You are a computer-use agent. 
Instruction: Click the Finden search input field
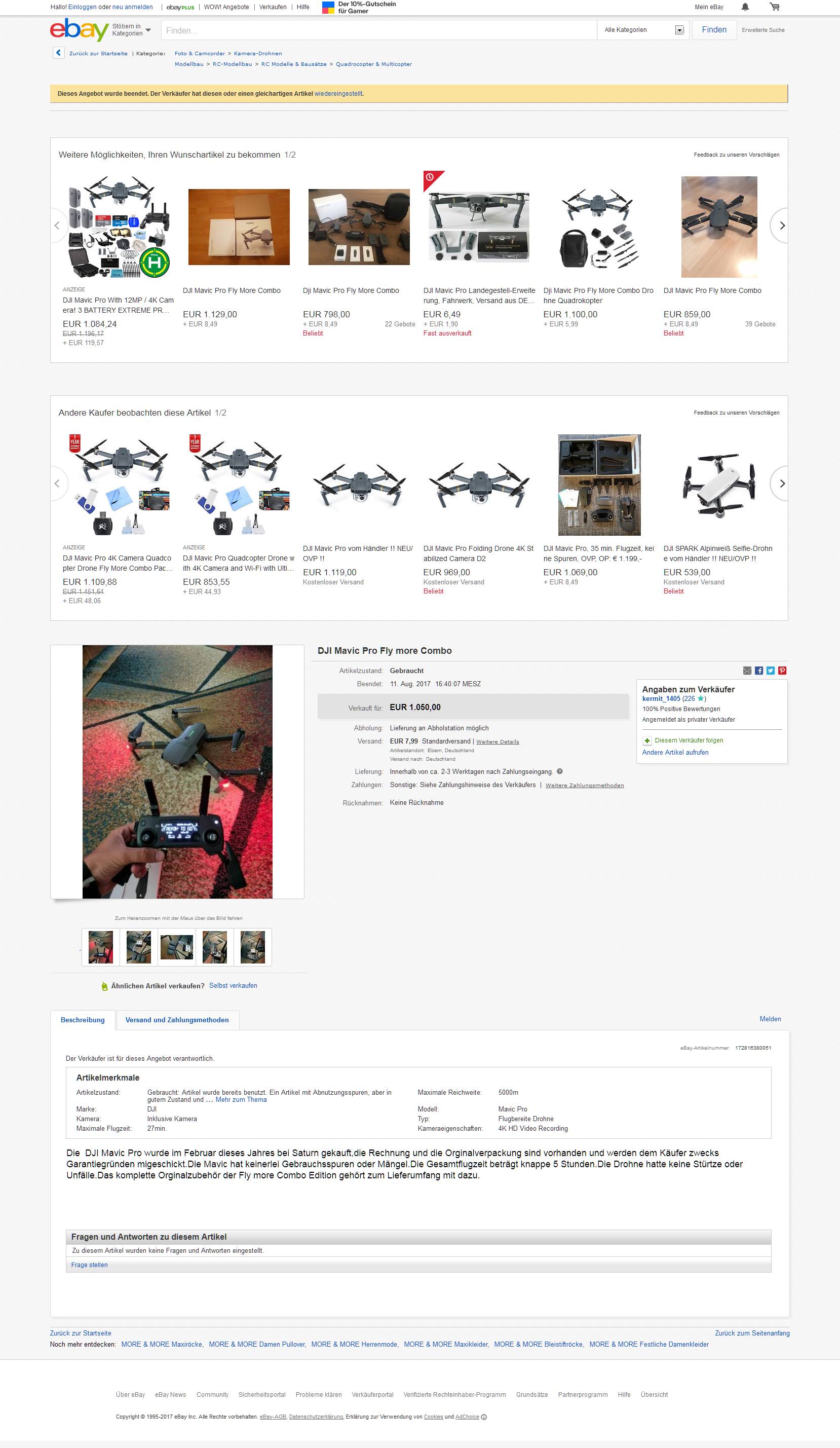[x=379, y=30]
